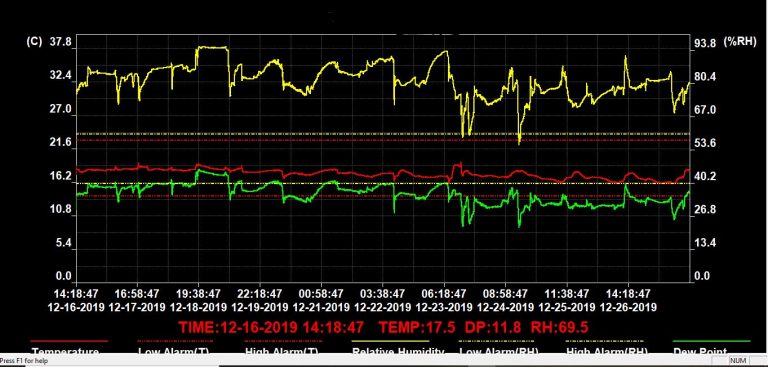
Task: Select the Relative Humidity legend entry
Action: (x=398, y=351)
